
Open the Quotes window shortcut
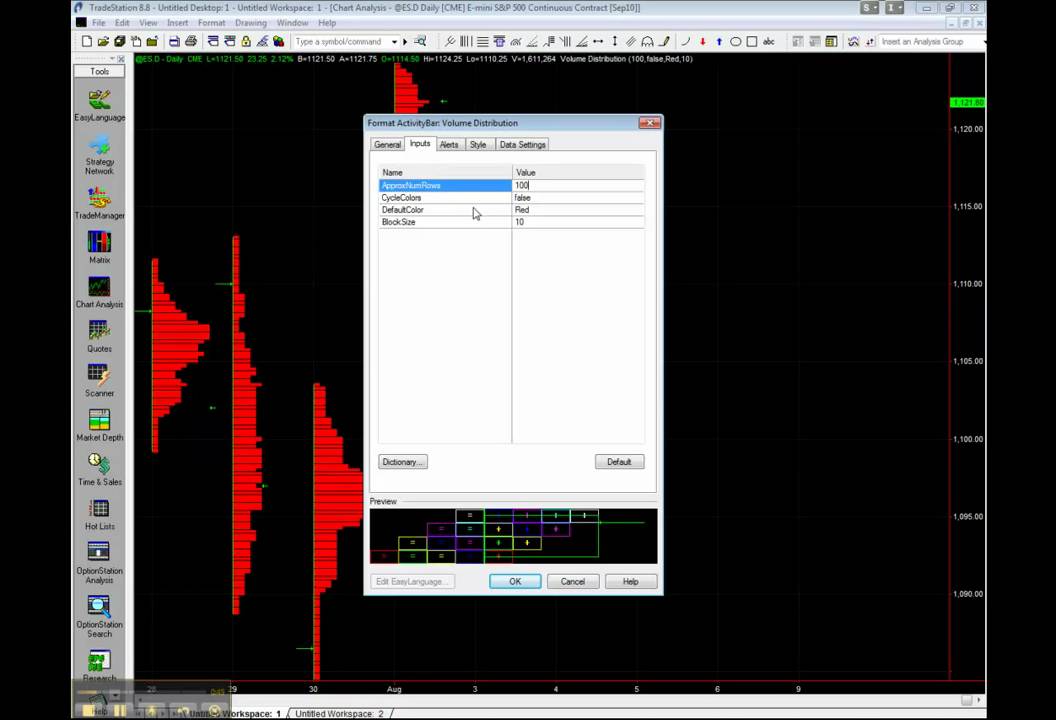[99, 335]
